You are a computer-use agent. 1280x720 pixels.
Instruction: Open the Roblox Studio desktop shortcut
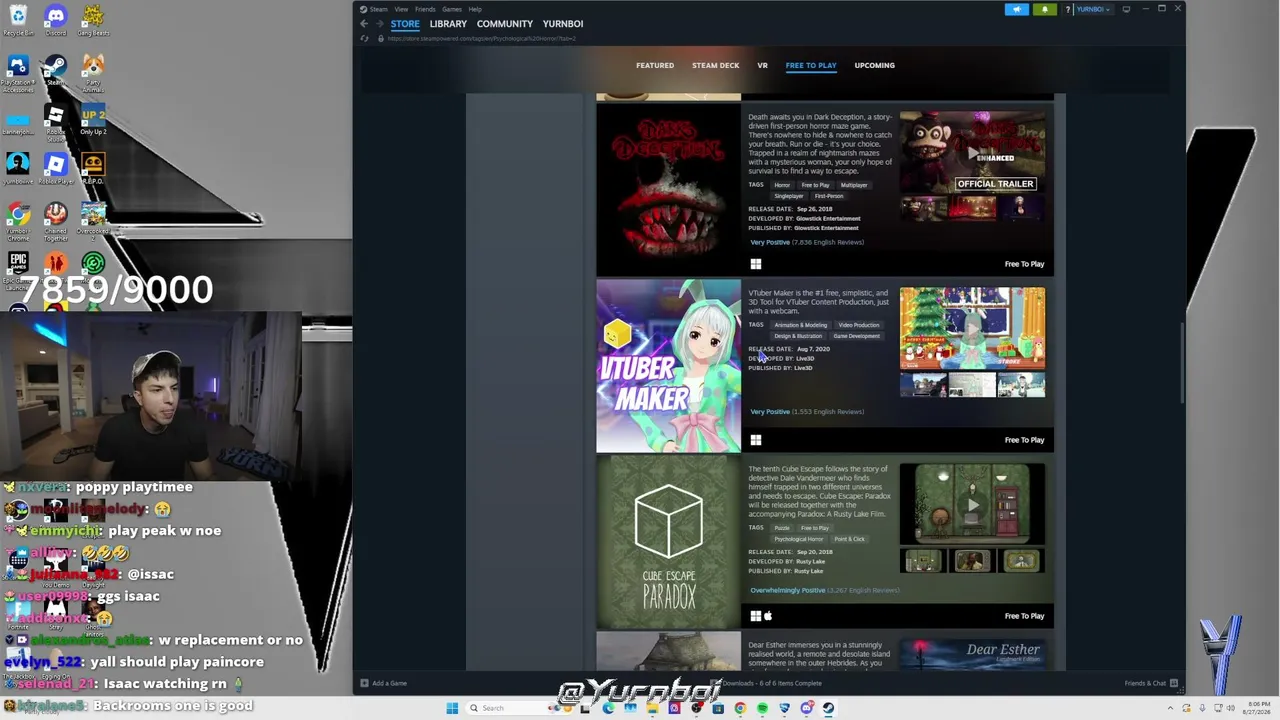[x=56, y=123]
